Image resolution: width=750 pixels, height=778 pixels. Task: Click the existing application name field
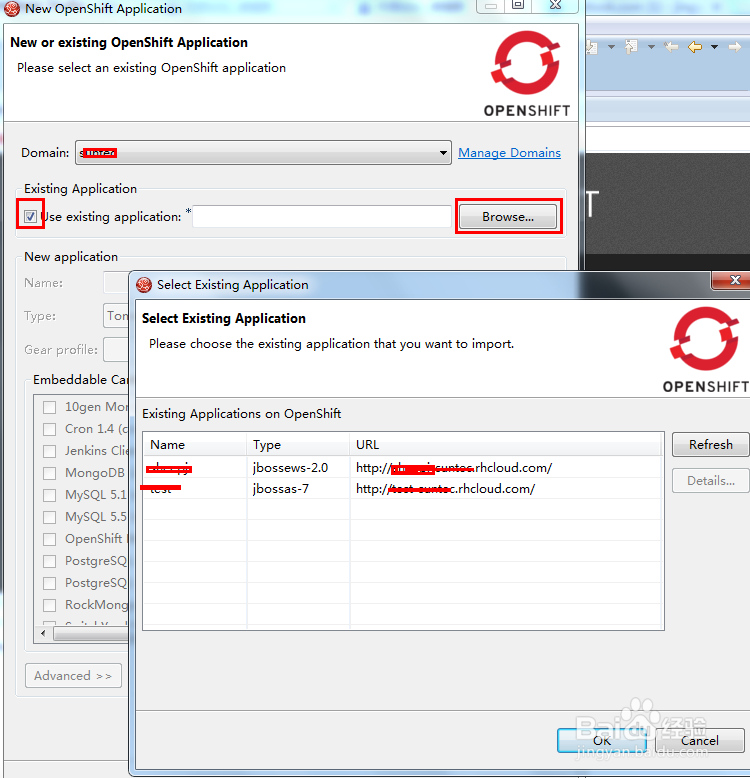(321, 217)
